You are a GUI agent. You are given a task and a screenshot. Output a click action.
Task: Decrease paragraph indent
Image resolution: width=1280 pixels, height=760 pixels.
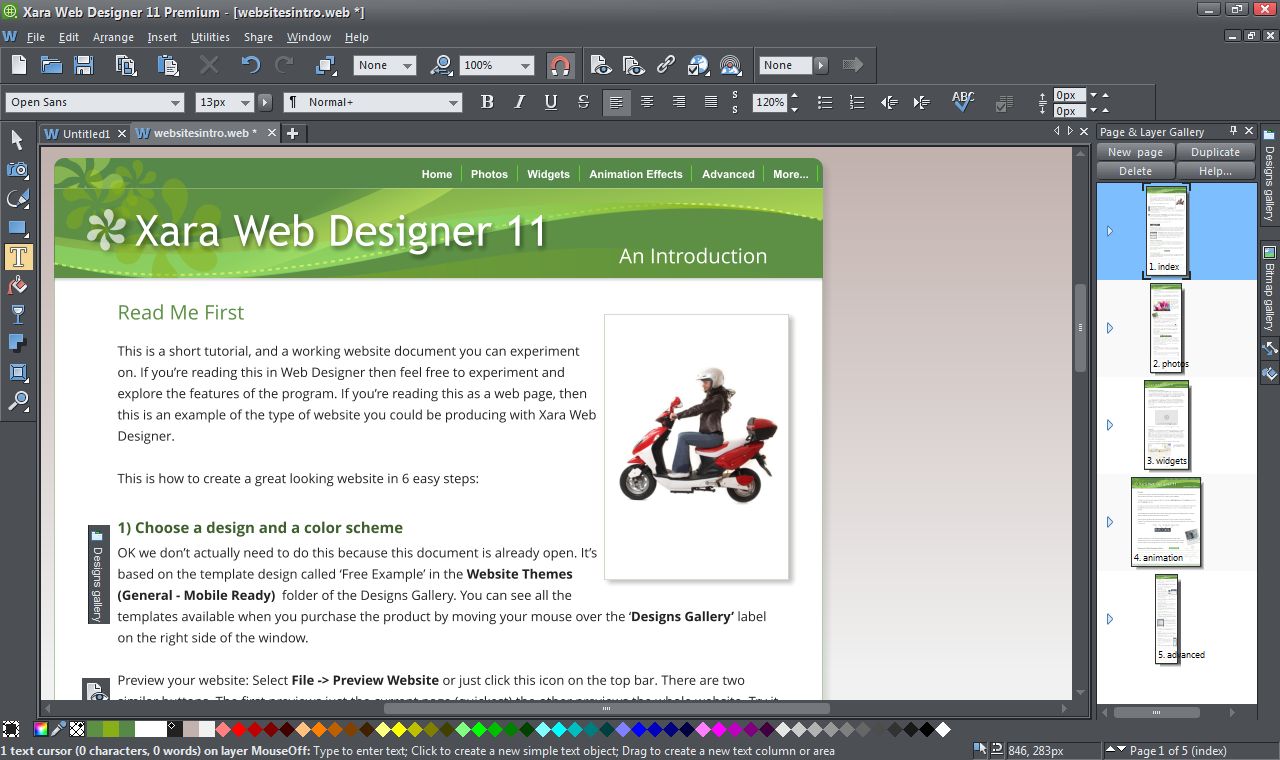[889, 102]
